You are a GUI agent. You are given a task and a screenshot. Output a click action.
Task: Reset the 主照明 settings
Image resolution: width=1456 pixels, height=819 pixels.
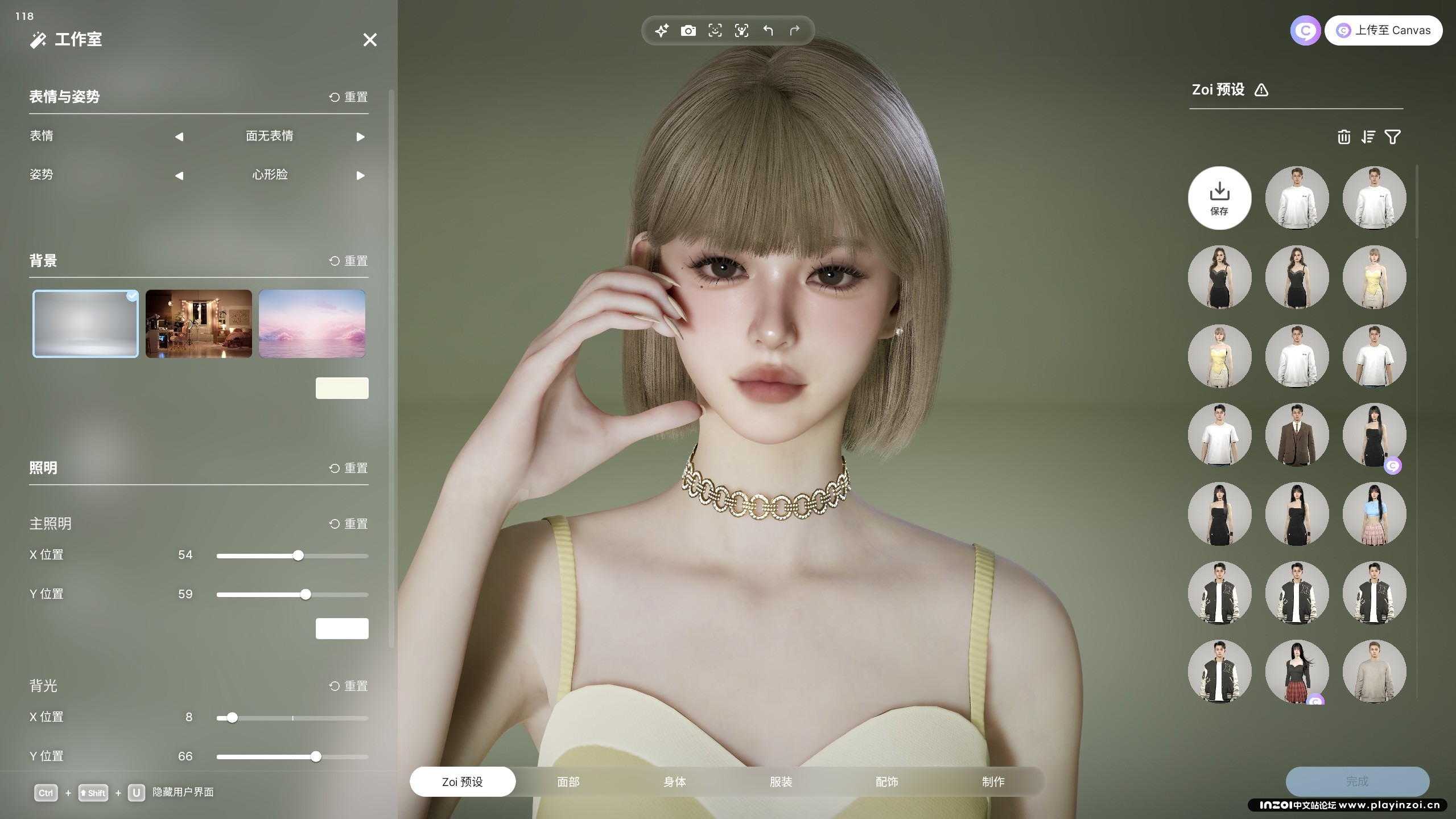tap(348, 524)
